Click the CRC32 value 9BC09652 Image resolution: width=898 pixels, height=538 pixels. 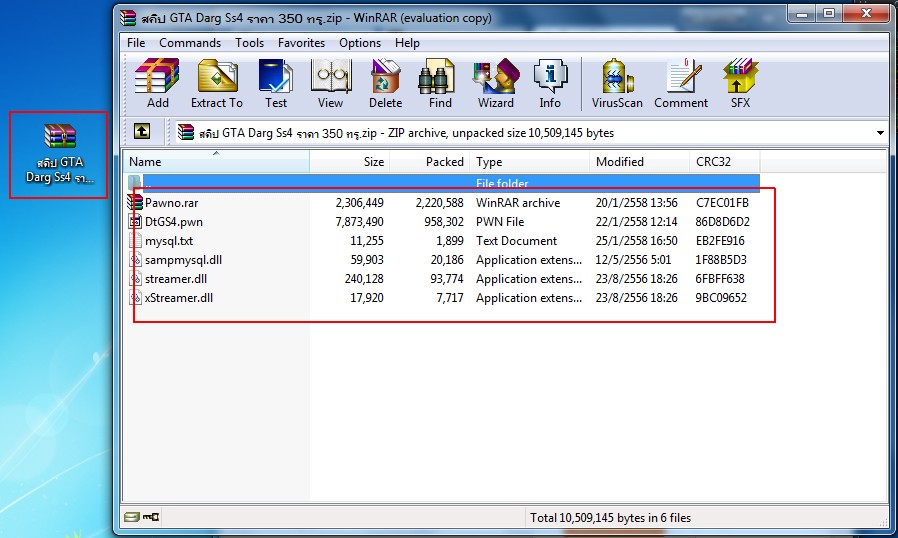[721, 297]
